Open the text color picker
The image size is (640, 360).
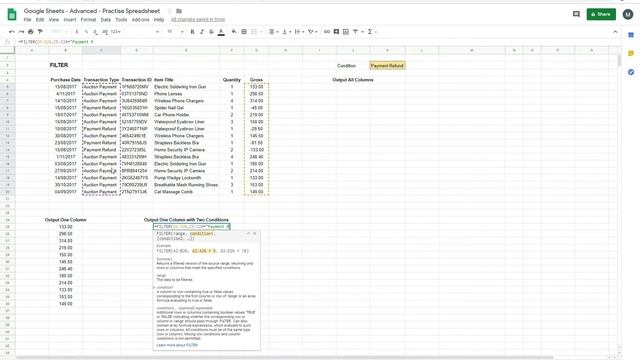coord(221,32)
